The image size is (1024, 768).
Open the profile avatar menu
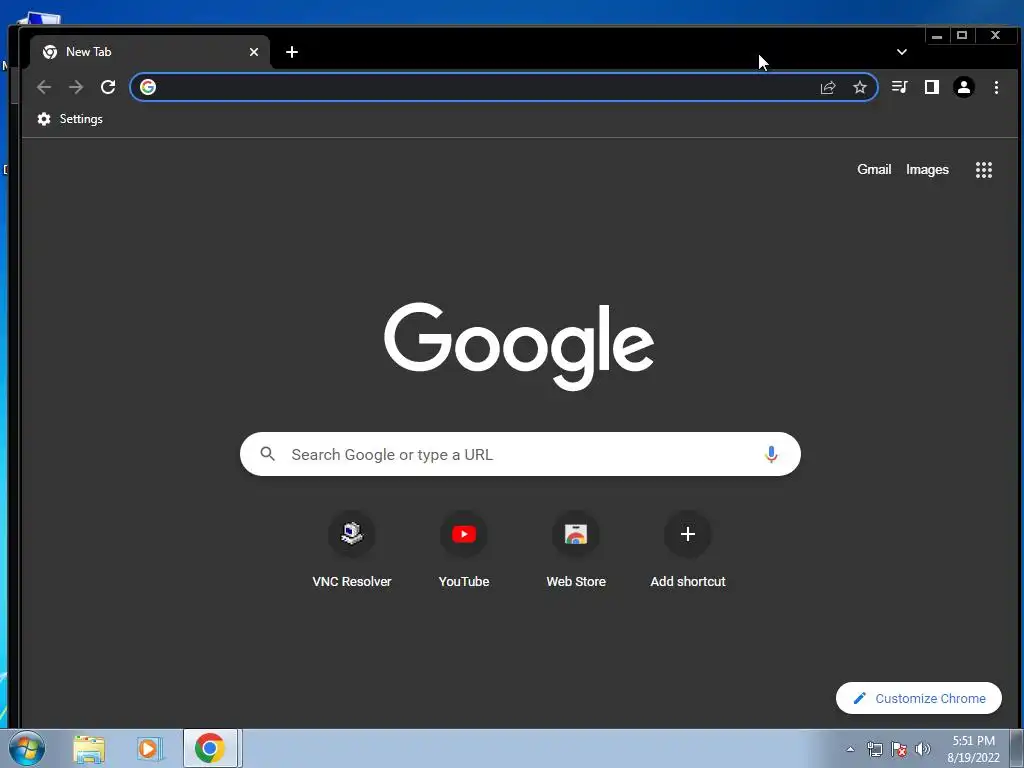click(964, 87)
